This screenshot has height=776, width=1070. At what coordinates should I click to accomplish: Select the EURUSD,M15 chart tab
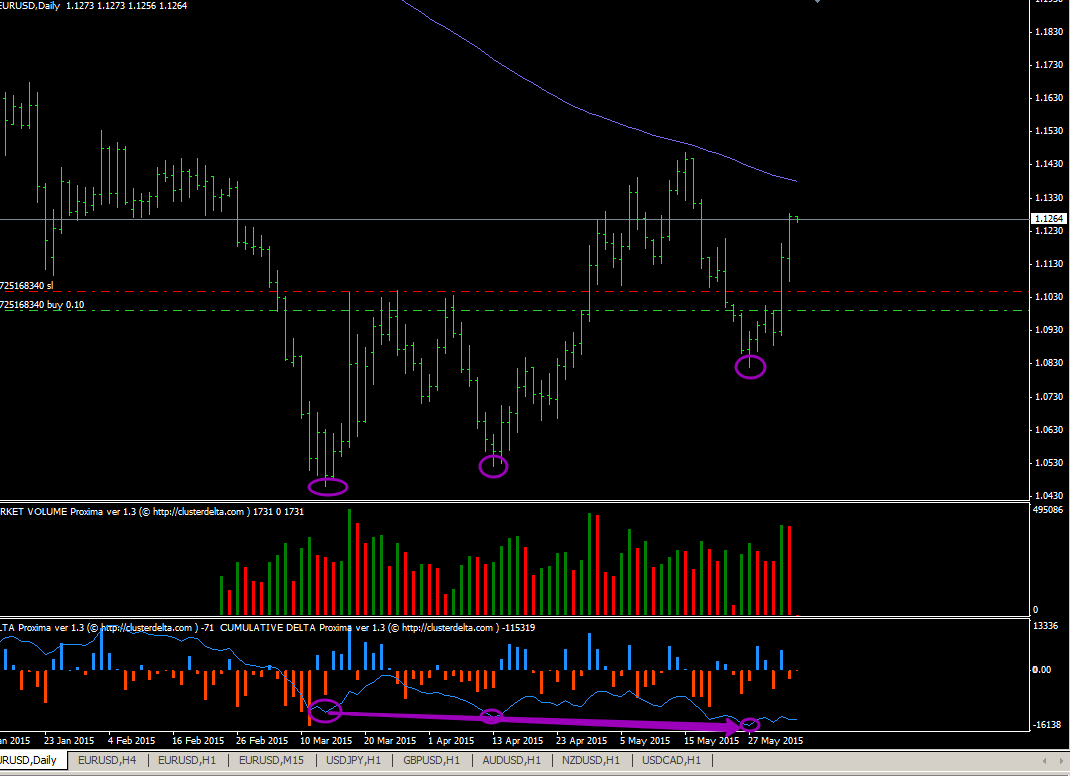tap(271, 760)
